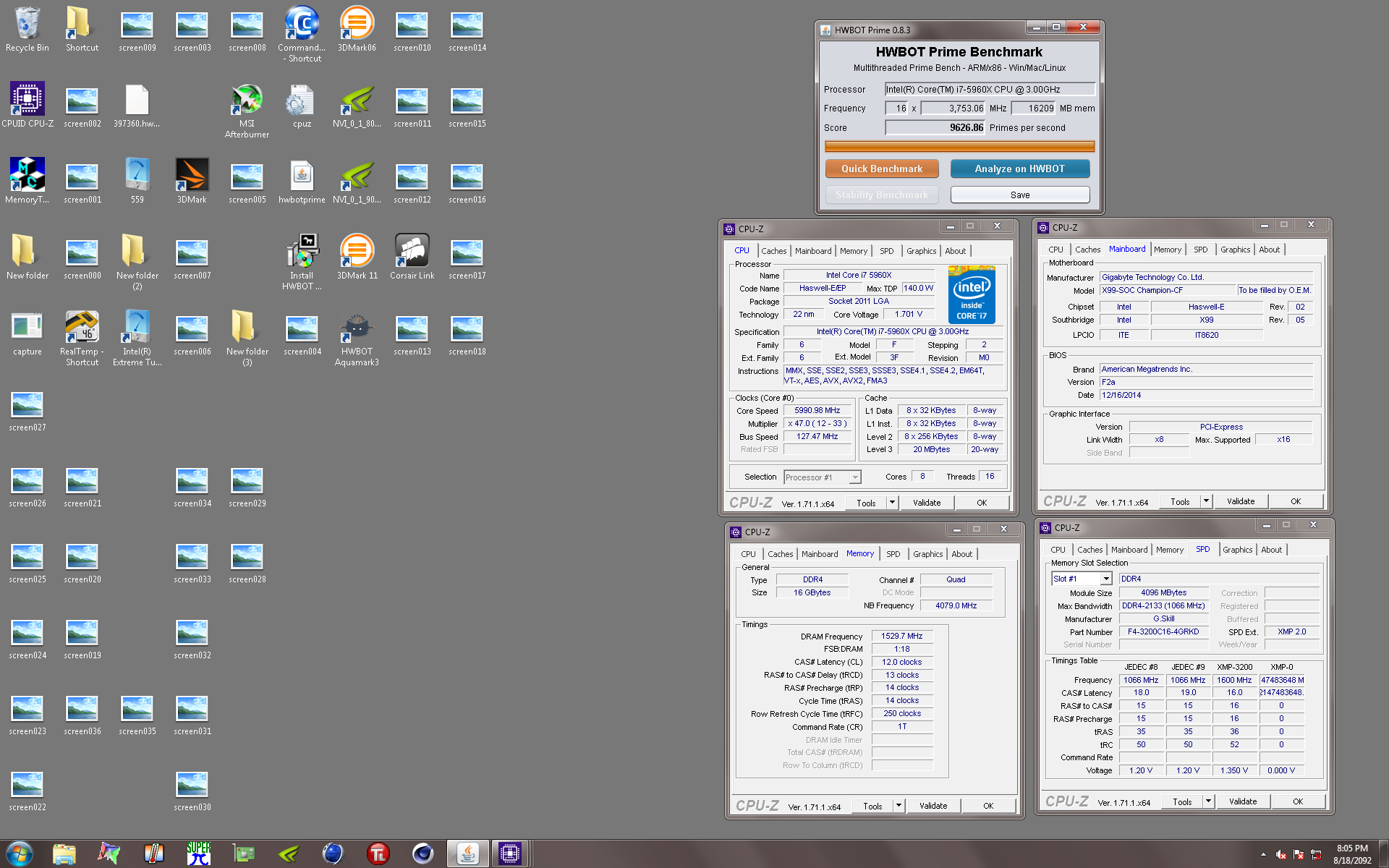Show hidden tray icons arrow

(1263, 854)
